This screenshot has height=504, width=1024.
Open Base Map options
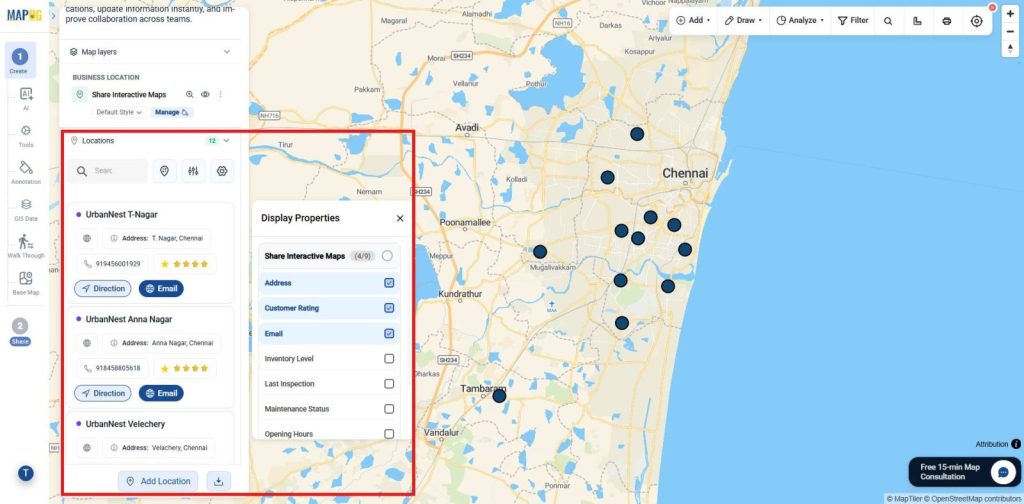(26, 283)
